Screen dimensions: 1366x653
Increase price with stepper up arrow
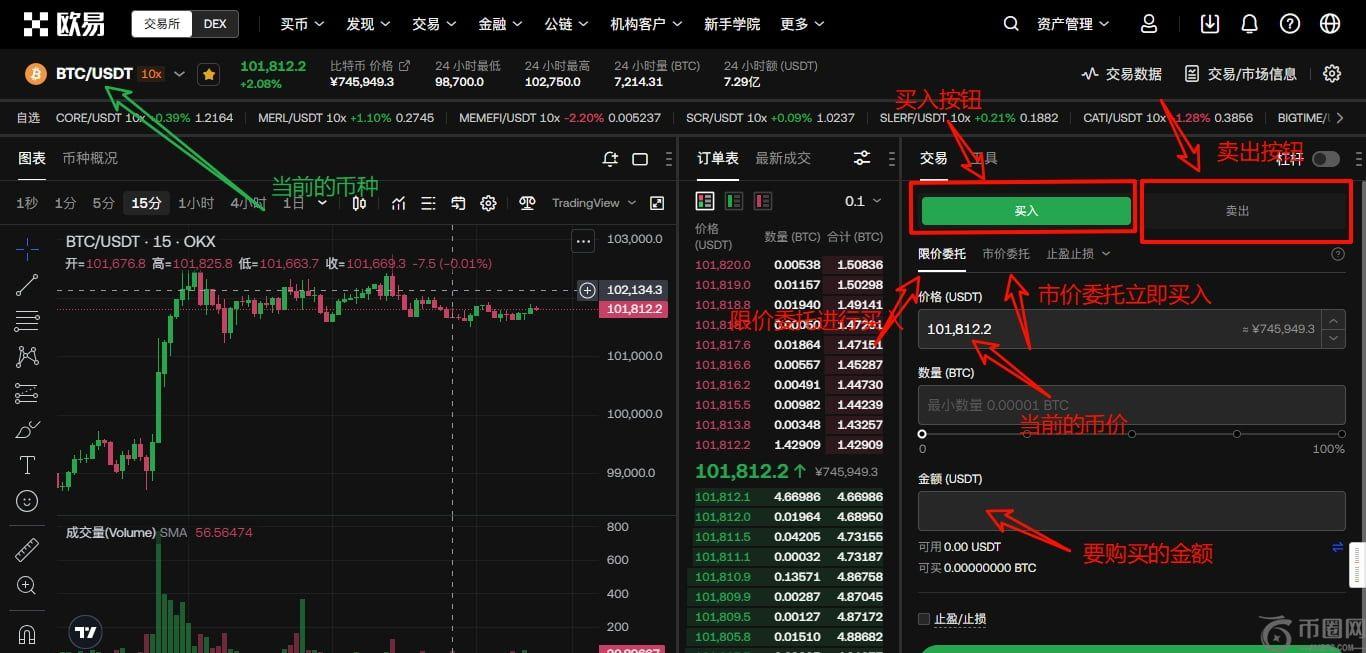[x=1333, y=320]
